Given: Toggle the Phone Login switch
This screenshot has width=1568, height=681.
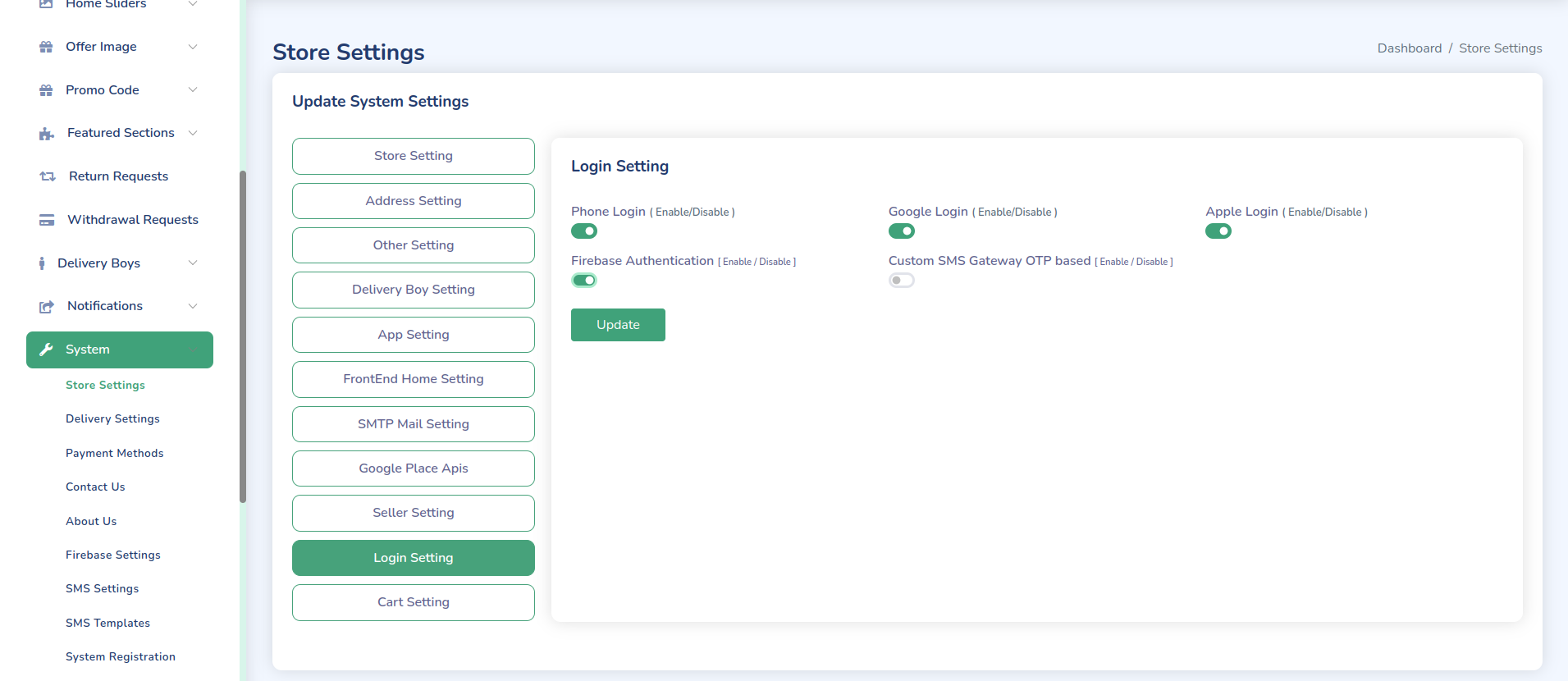Looking at the screenshot, I should 584,231.
